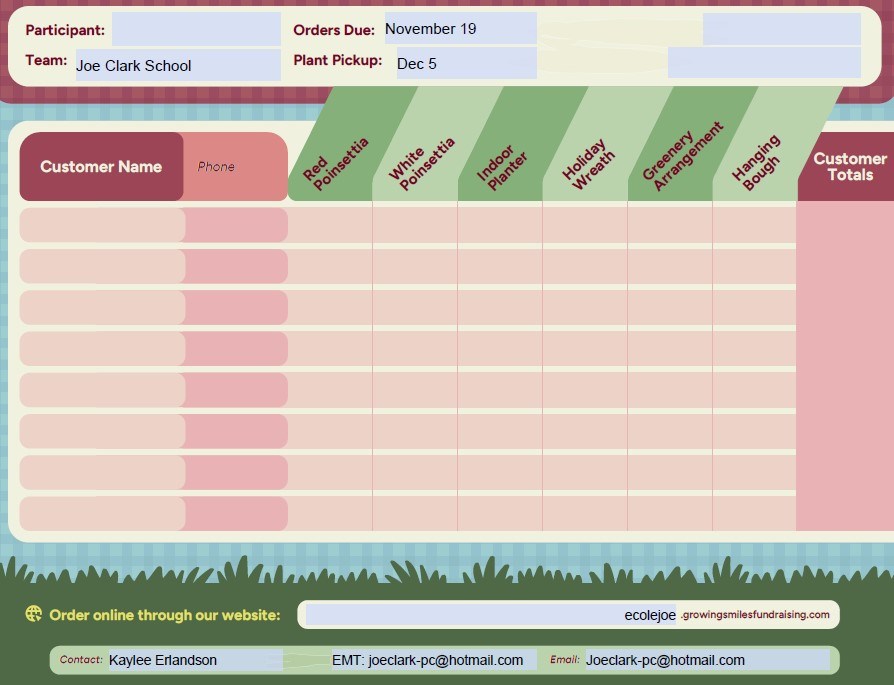
Task: Click the Customer Name column header
Action: click(x=101, y=167)
